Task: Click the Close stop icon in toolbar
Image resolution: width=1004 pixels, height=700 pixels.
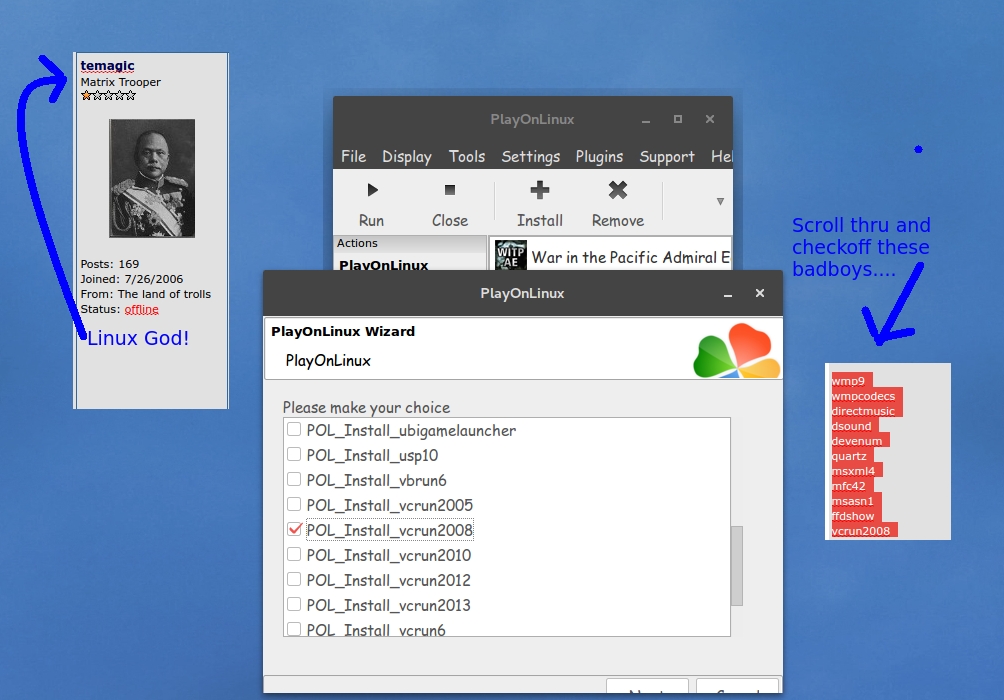Action: [449, 190]
